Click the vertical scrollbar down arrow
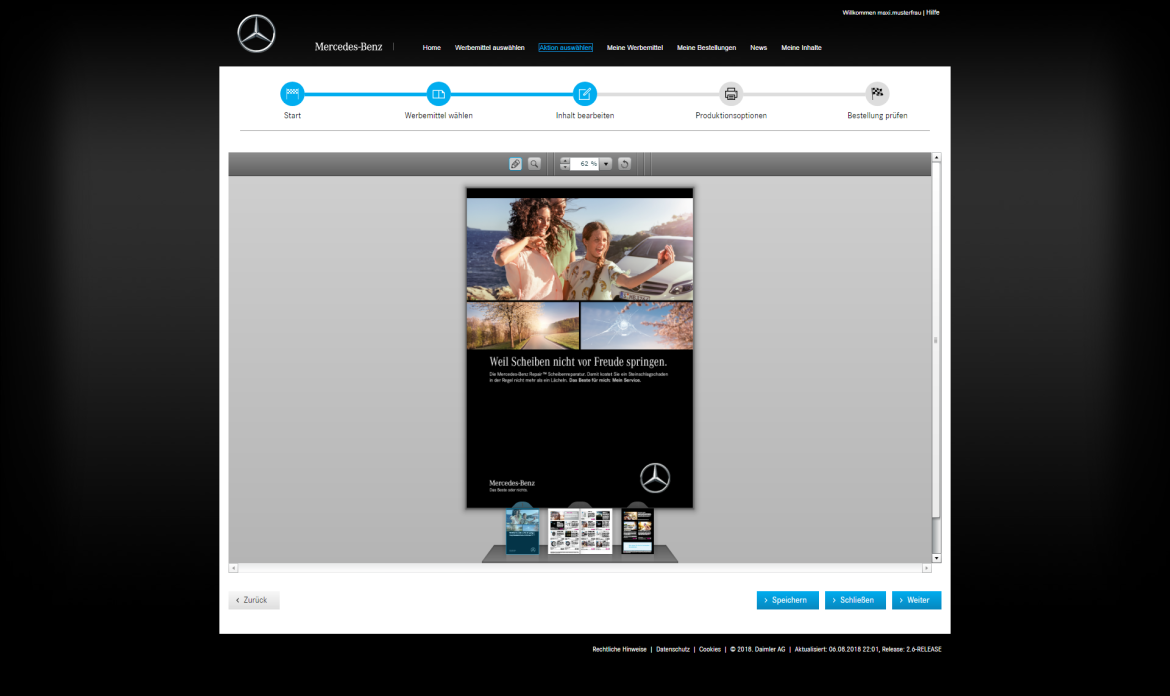The width and height of the screenshot is (1170, 696). pyautogui.click(x=936, y=558)
